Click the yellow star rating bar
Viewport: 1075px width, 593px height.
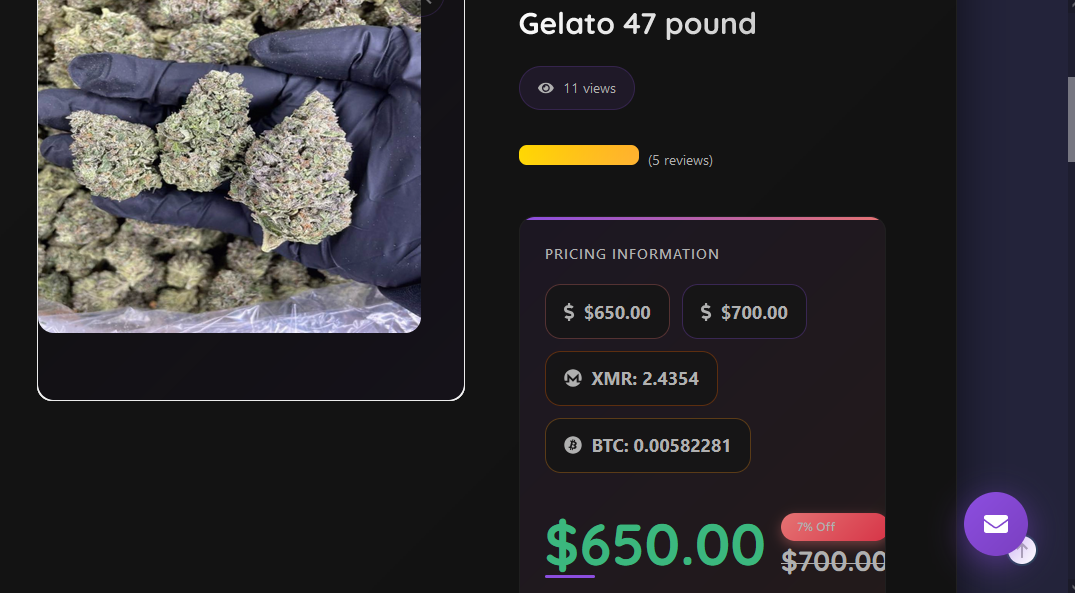click(x=578, y=155)
